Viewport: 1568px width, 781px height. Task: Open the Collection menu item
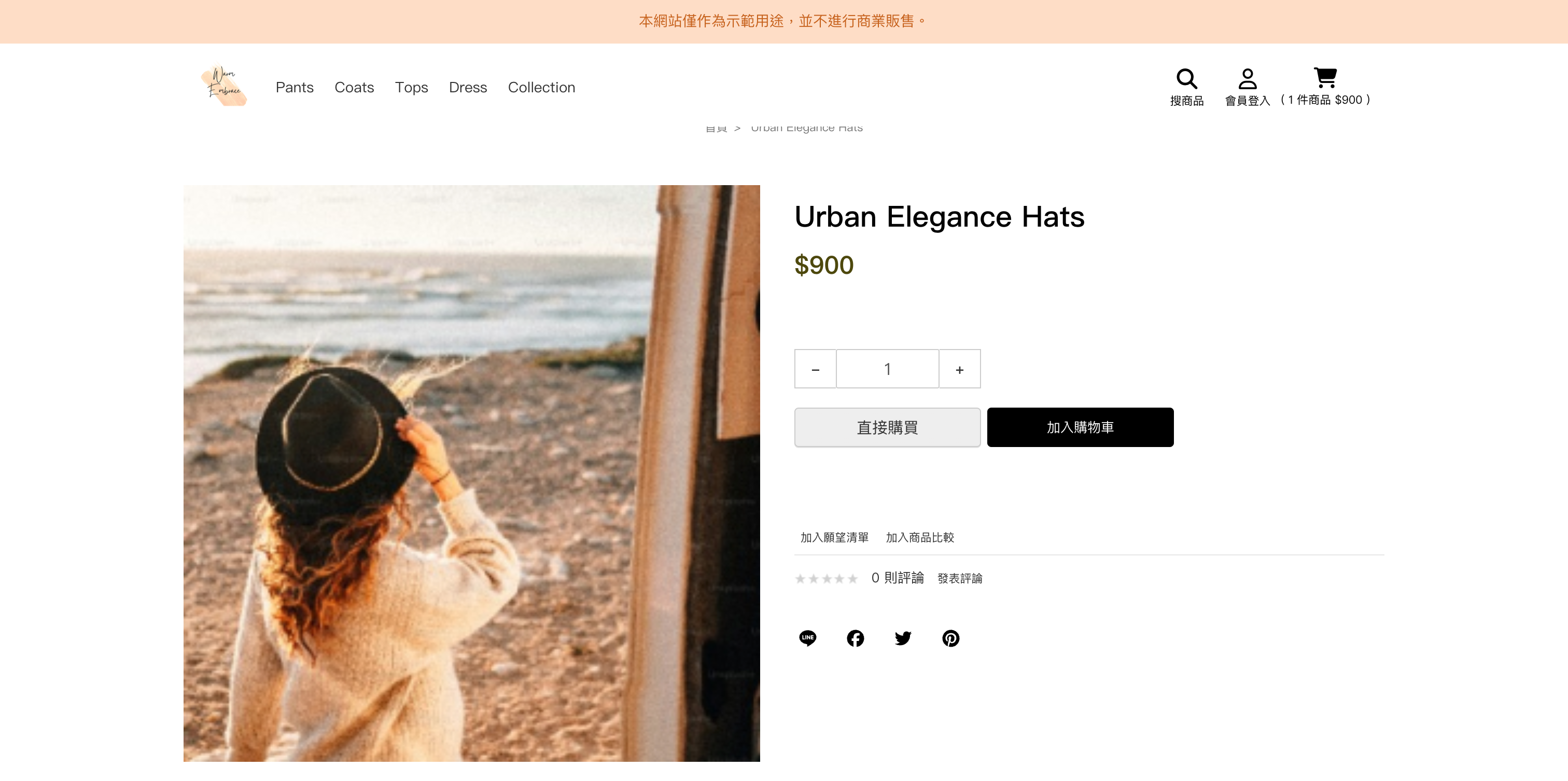tap(542, 87)
